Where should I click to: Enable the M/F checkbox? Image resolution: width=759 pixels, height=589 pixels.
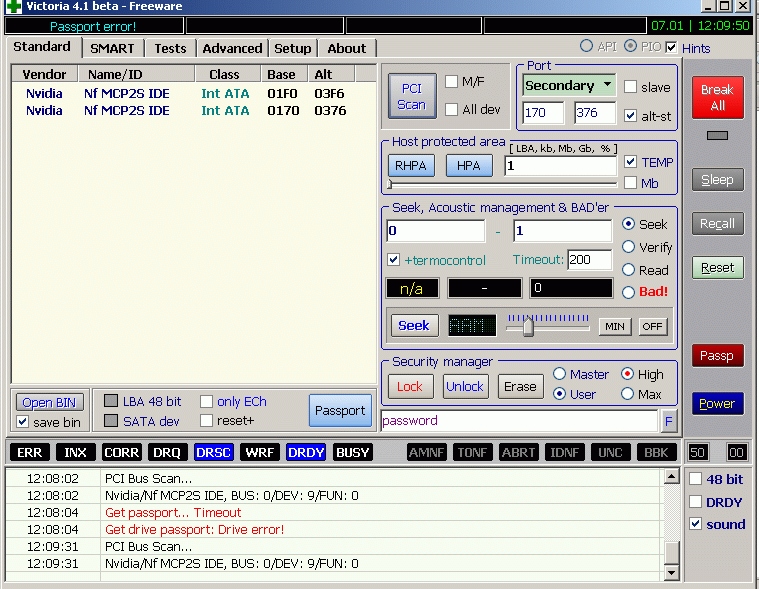tap(451, 81)
